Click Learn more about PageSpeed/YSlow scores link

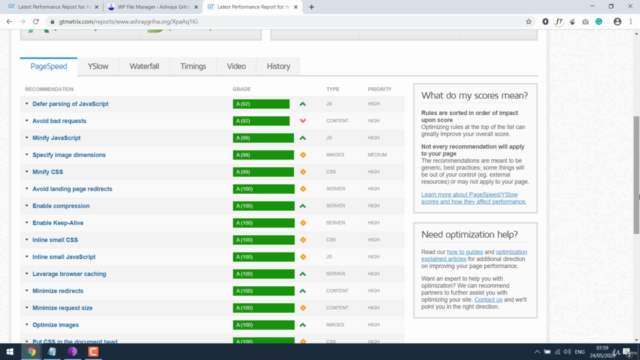point(473,198)
